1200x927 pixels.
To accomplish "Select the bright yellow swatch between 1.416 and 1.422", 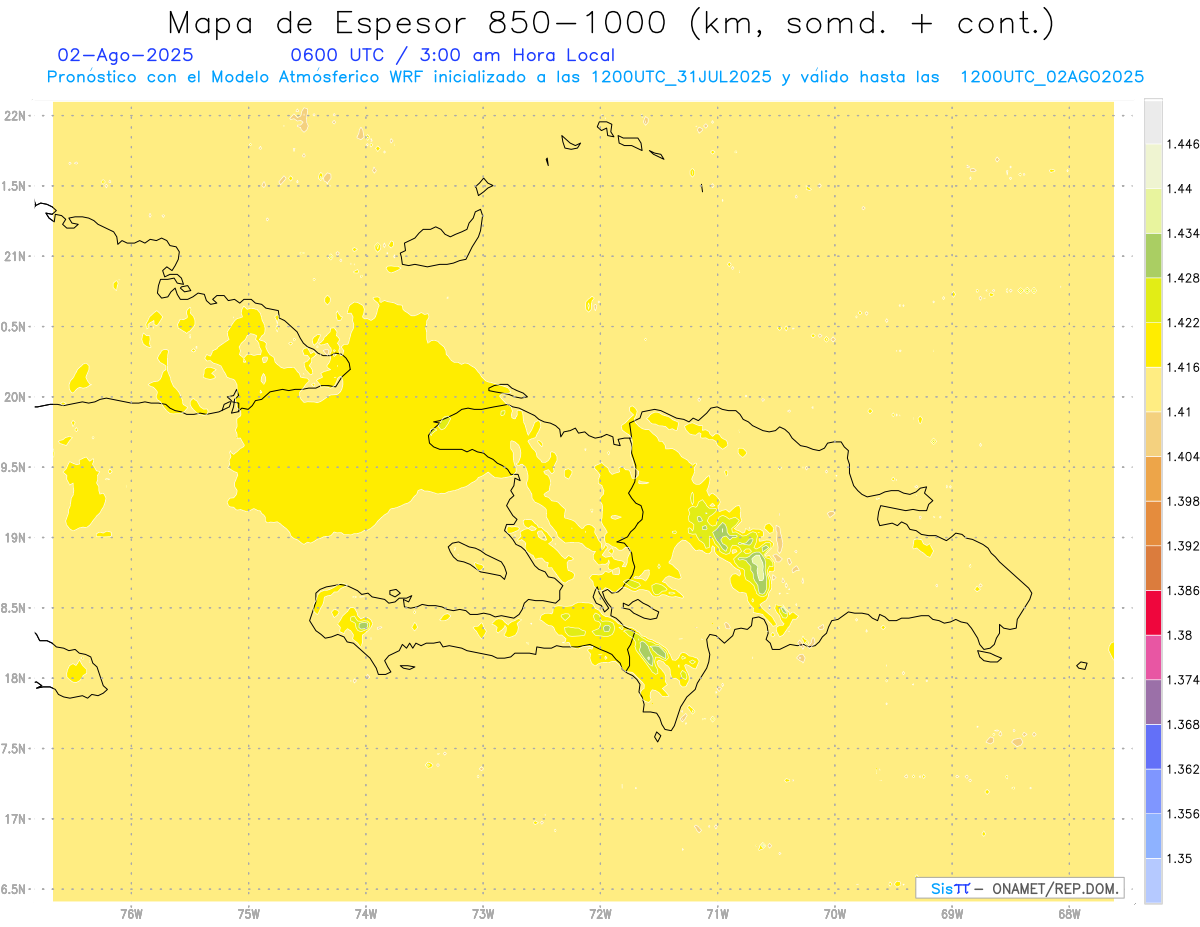I will pyautogui.click(x=1153, y=345).
